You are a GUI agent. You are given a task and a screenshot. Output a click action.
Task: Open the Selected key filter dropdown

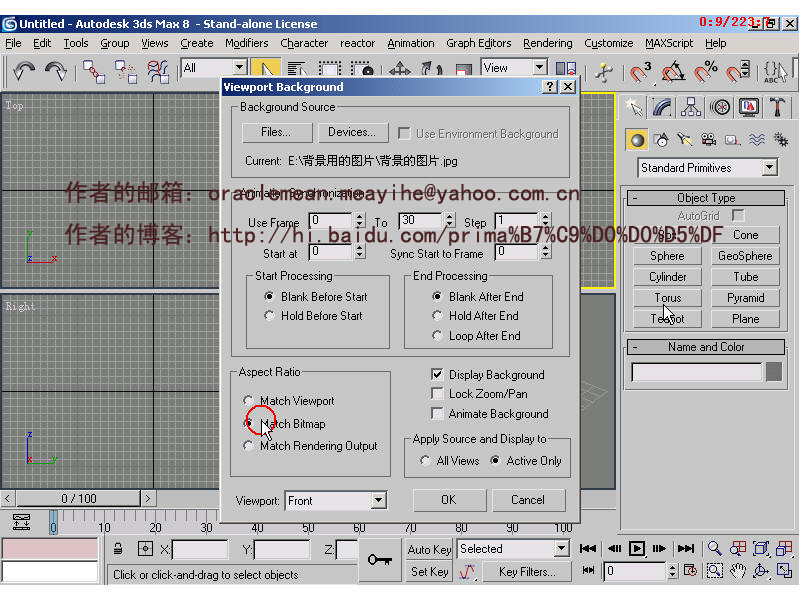coord(561,548)
